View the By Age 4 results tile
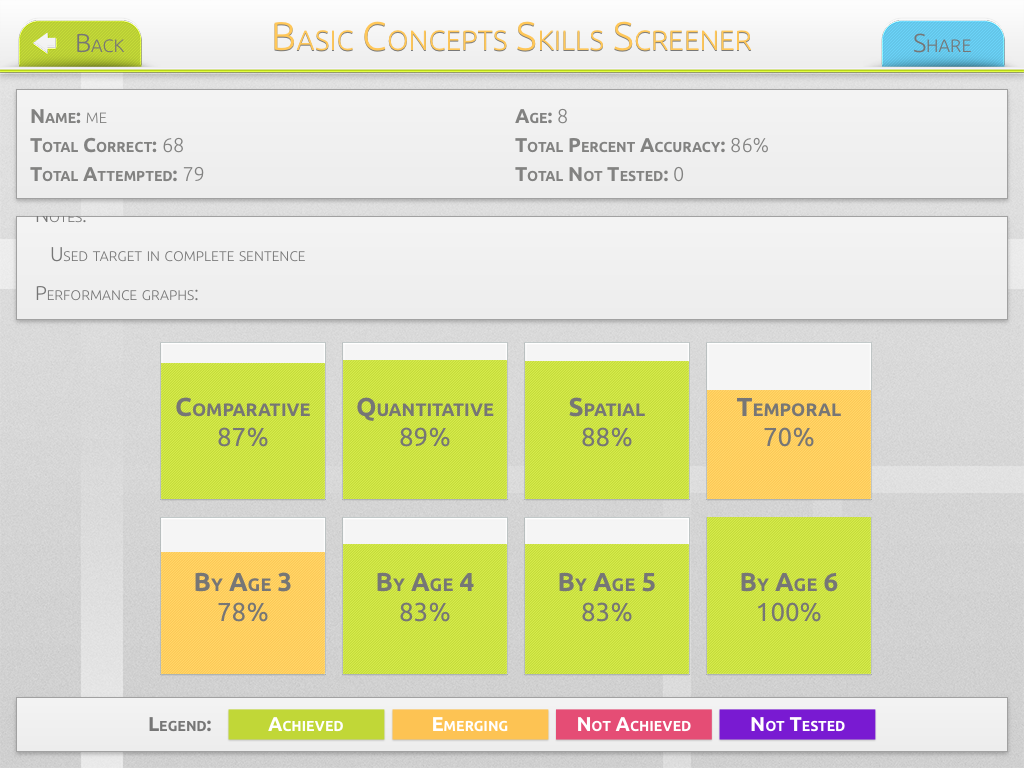 pos(424,596)
